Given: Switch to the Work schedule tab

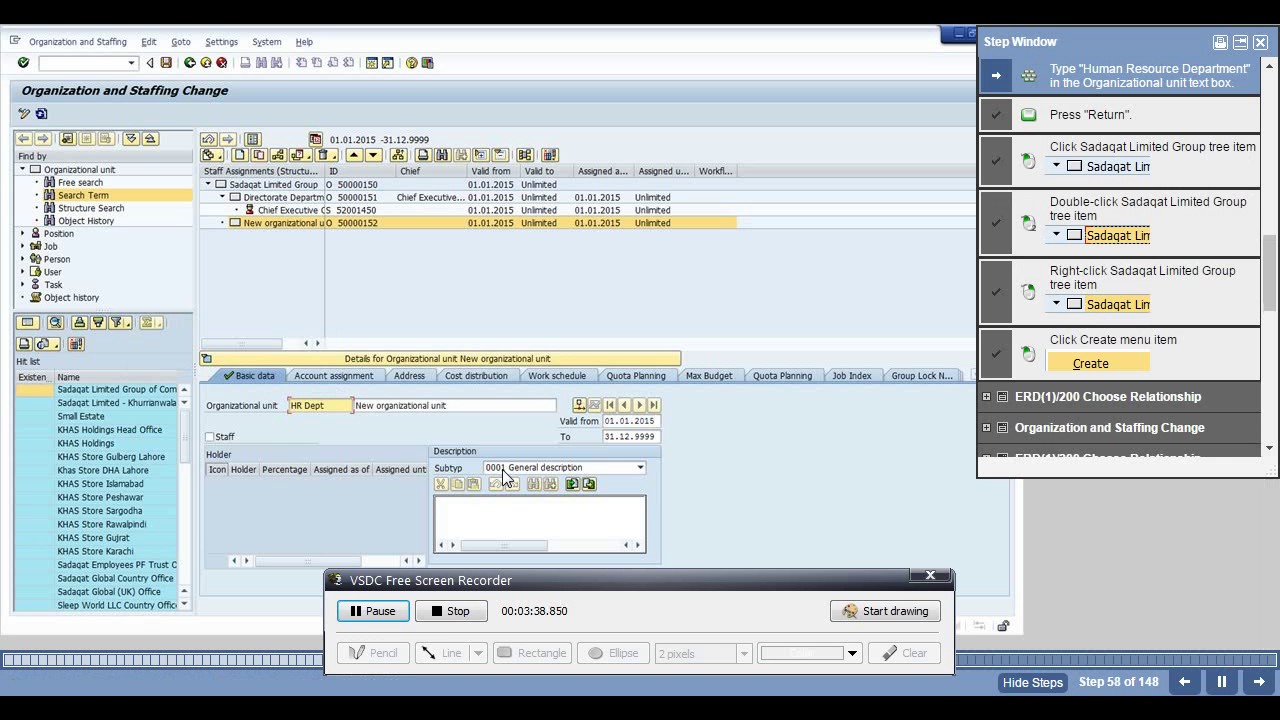Looking at the screenshot, I should 557,376.
